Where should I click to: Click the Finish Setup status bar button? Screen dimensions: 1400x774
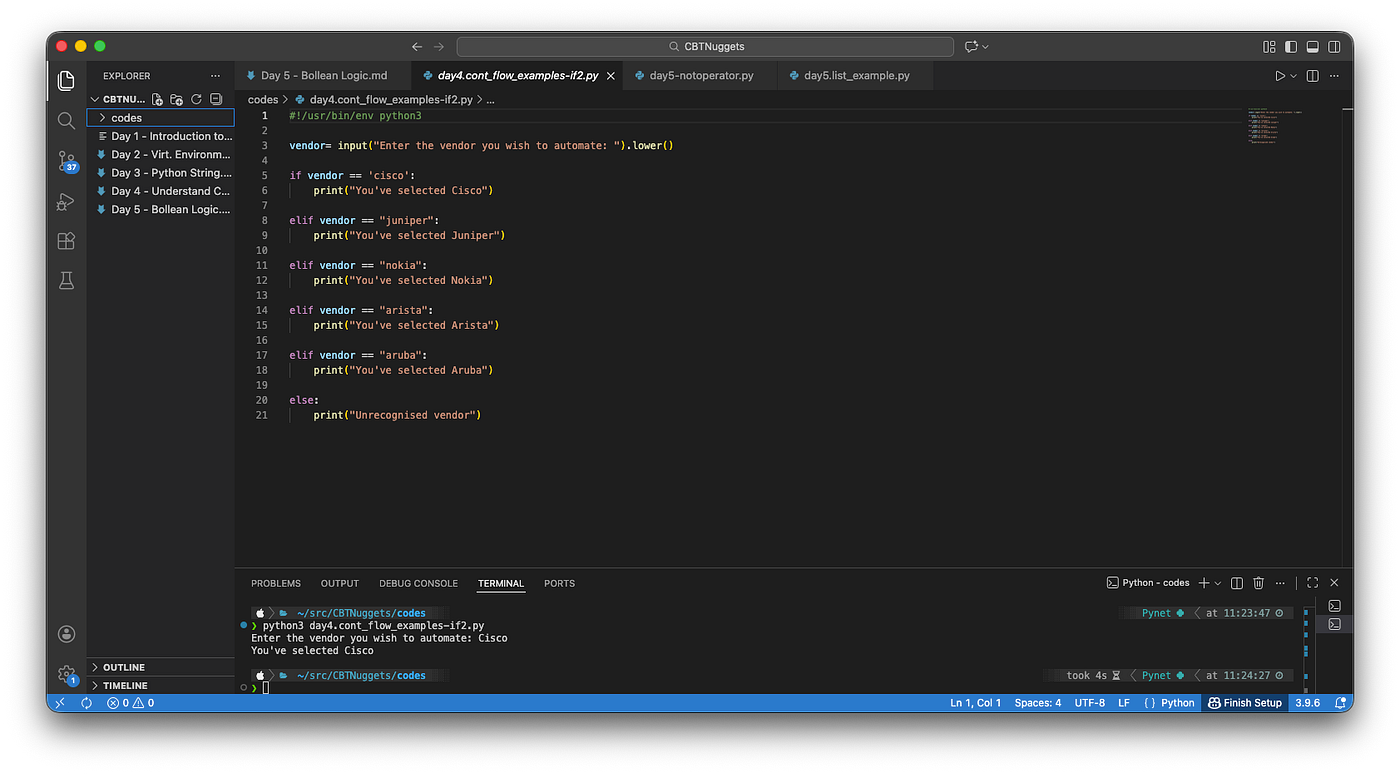(x=1245, y=703)
